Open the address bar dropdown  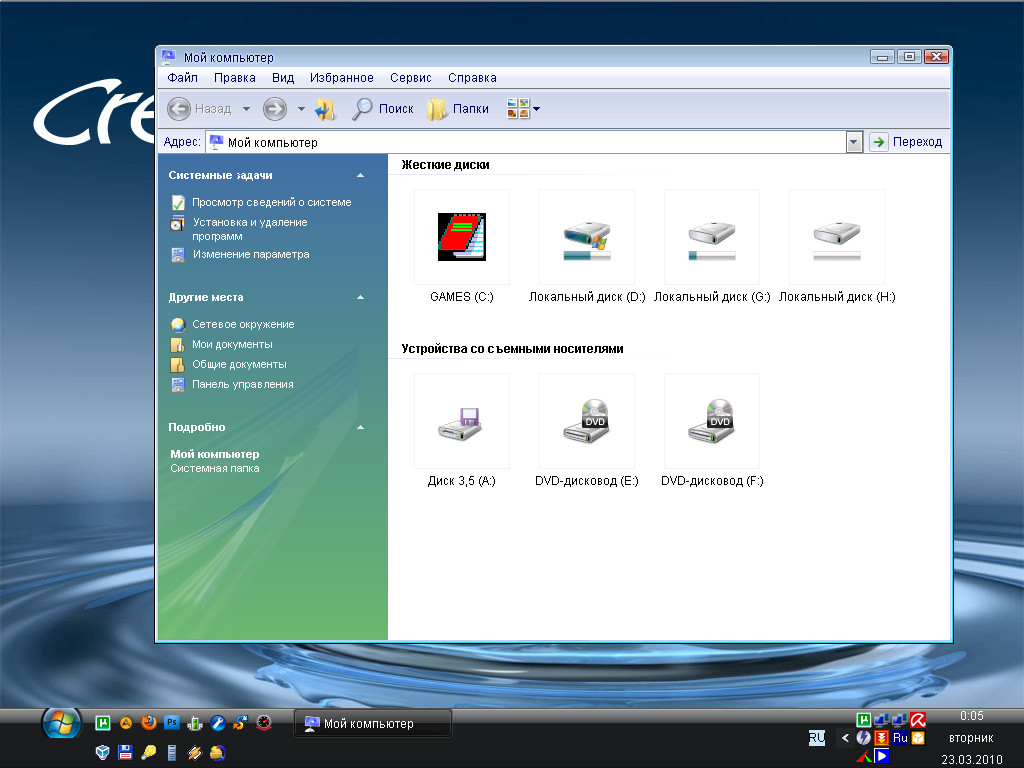point(853,142)
